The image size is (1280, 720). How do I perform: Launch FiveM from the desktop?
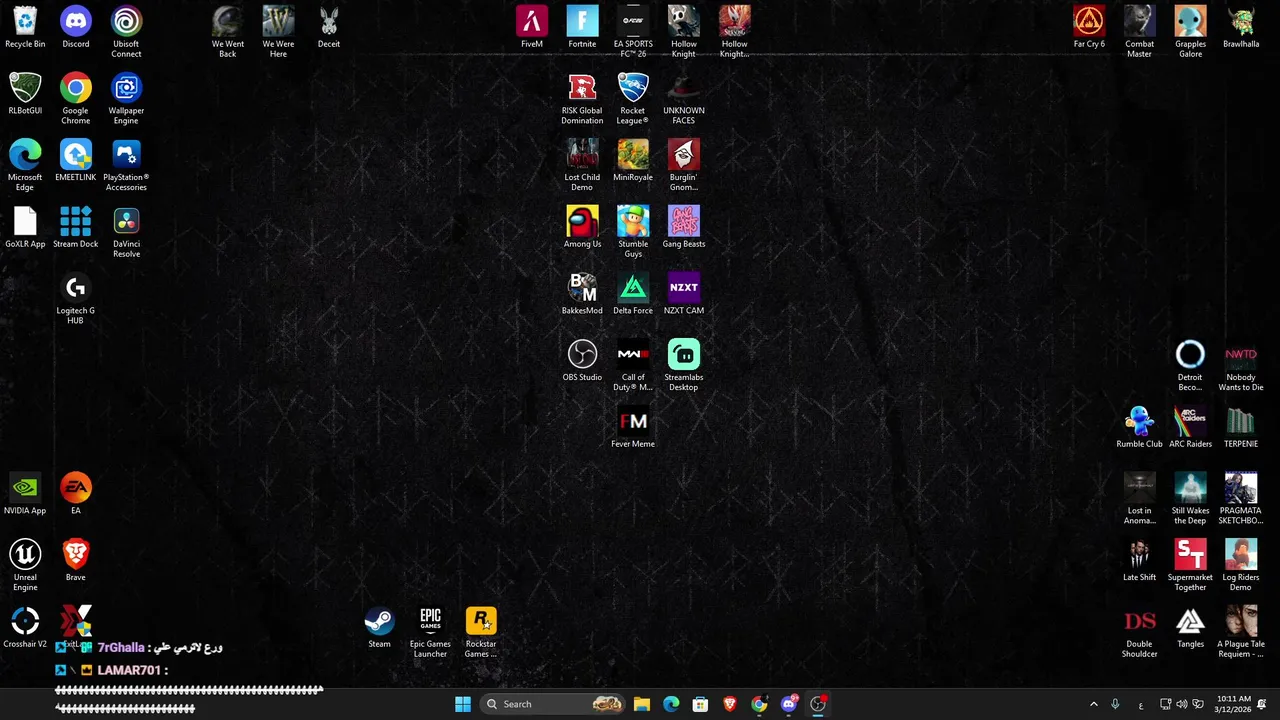coord(532,27)
